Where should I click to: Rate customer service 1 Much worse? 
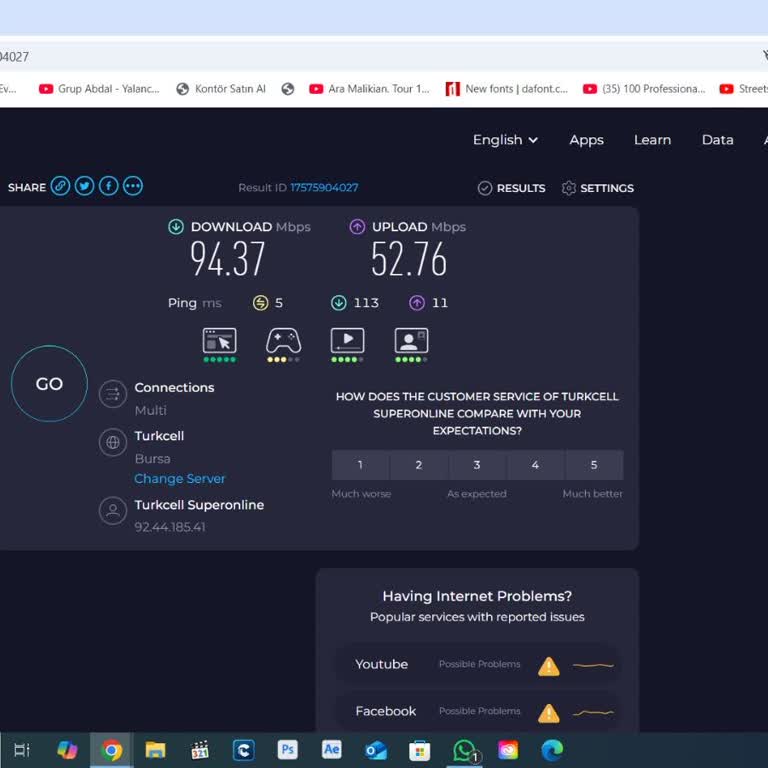click(x=360, y=465)
